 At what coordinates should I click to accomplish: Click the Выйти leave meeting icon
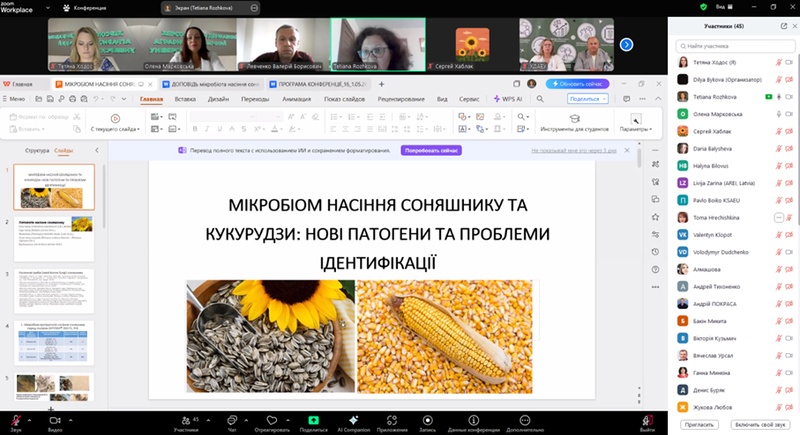pos(647,420)
